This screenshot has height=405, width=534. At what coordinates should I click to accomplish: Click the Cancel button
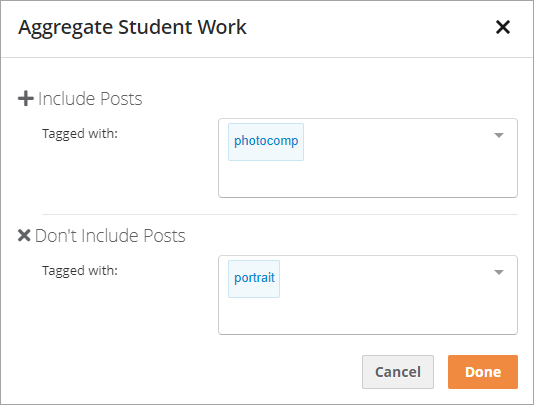(398, 372)
